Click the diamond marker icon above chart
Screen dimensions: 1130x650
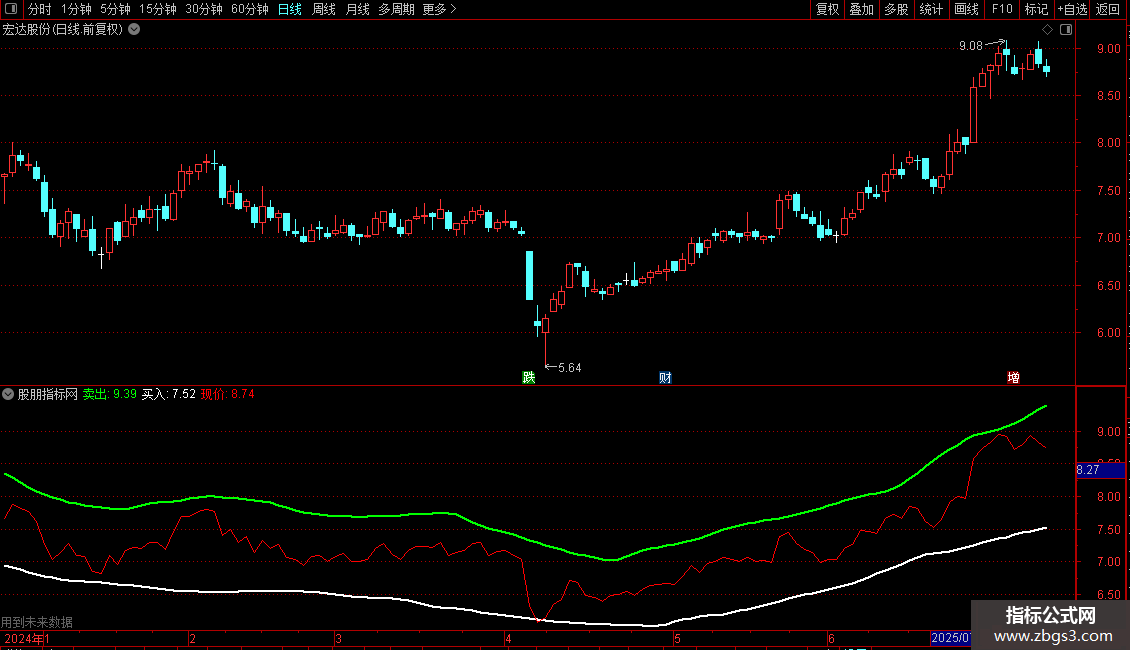(1047, 30)
